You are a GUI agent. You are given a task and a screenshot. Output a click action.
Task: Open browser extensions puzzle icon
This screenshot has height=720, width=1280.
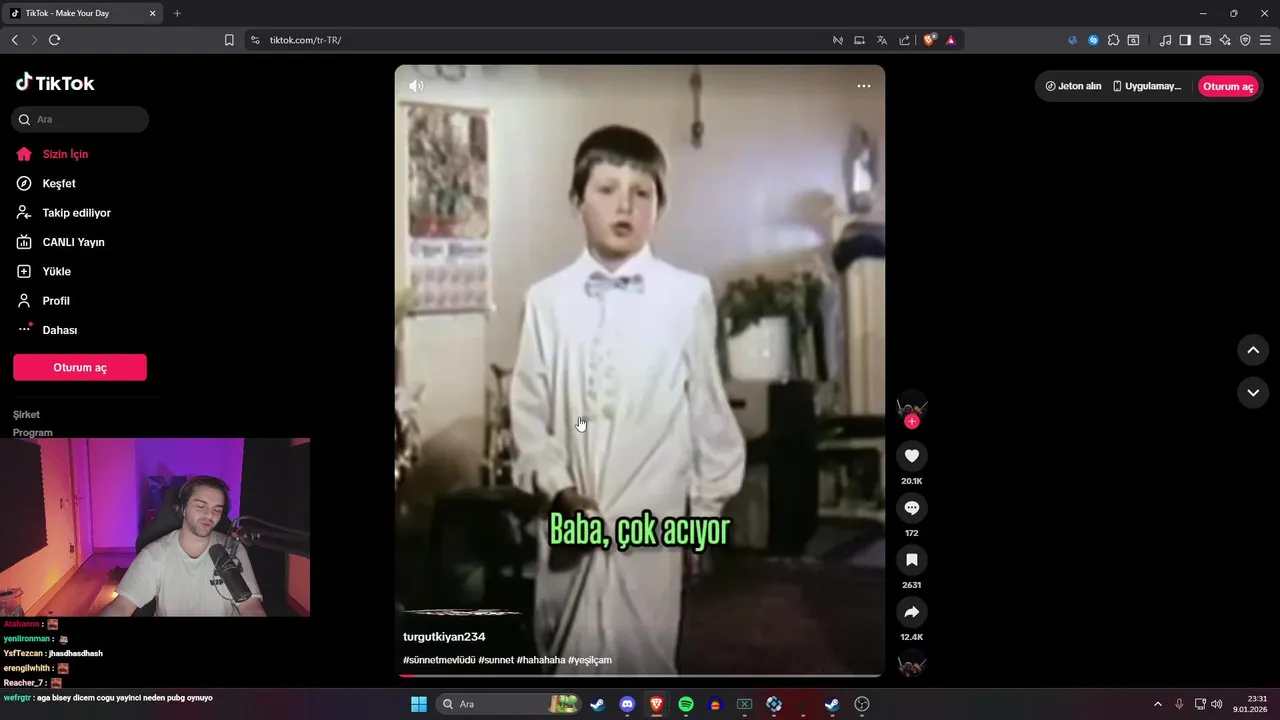(1113, 40)
